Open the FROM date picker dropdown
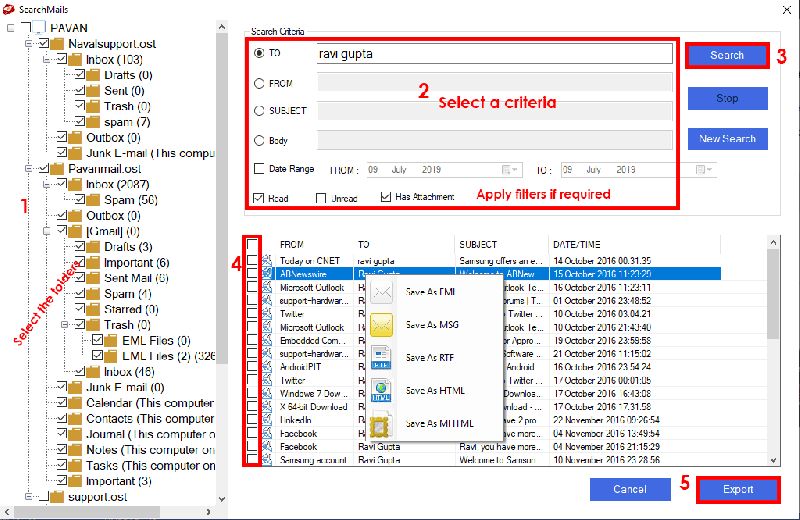Viewport: 800px width, 520px height. 510,170
